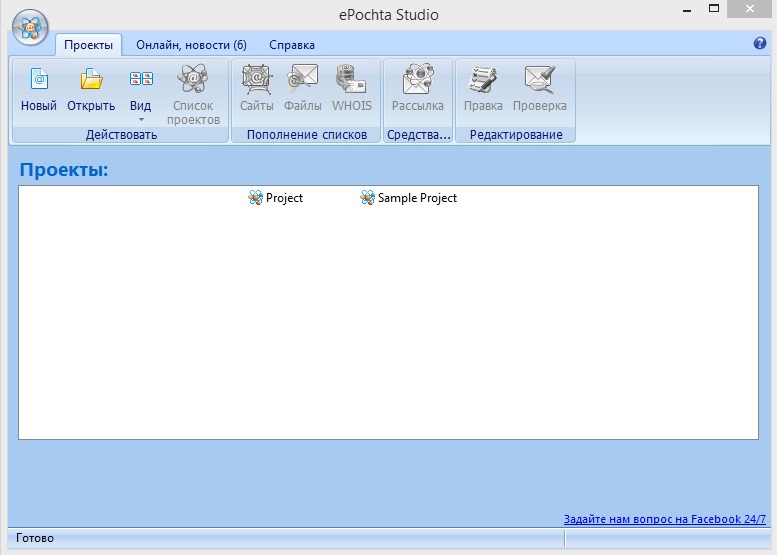Click the Готово status bar text
The height and width of the screenshot is (555, 777).
[35, 538]
